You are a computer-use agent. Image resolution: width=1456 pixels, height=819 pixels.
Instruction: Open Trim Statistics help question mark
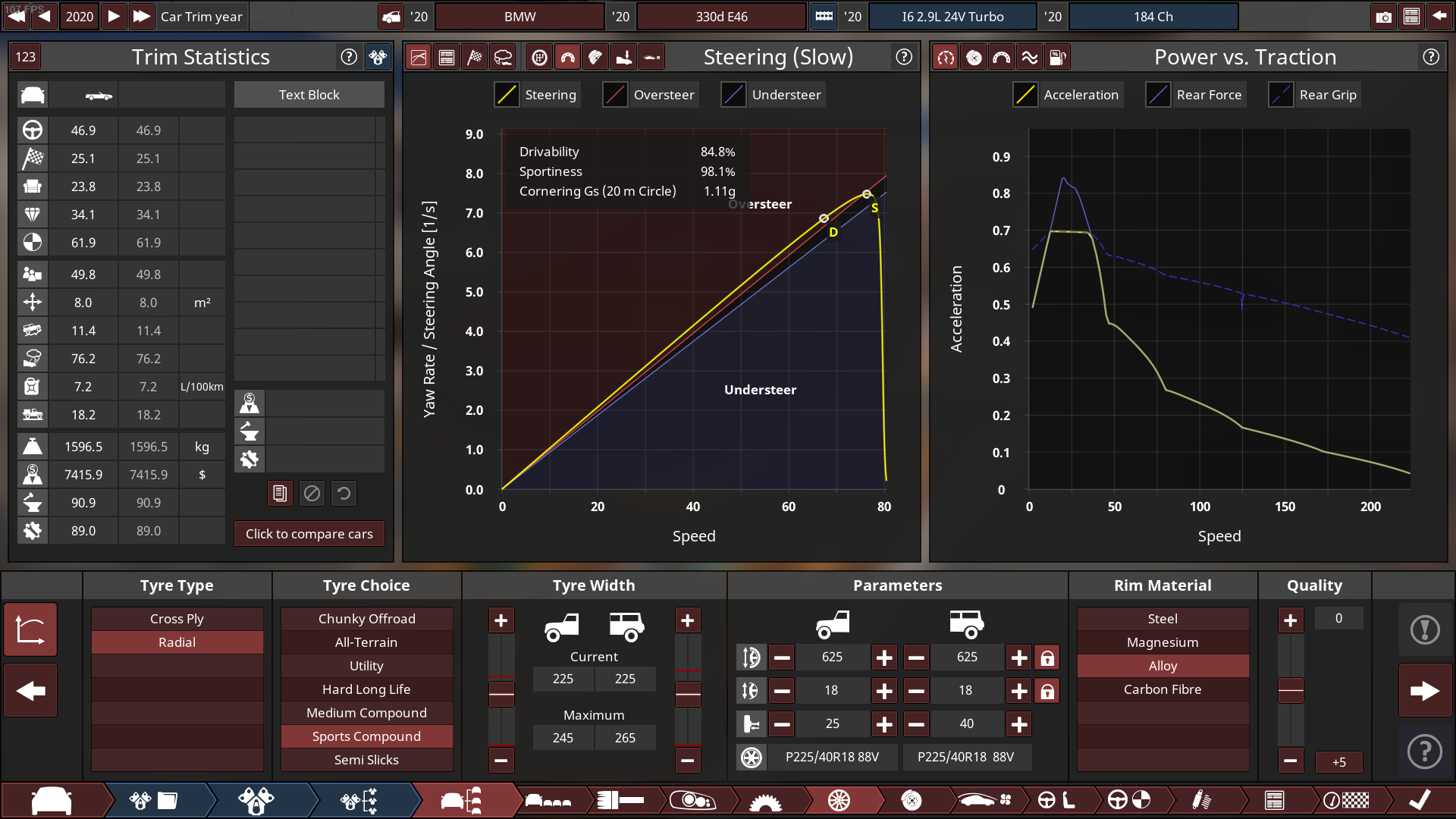(349, 57)
